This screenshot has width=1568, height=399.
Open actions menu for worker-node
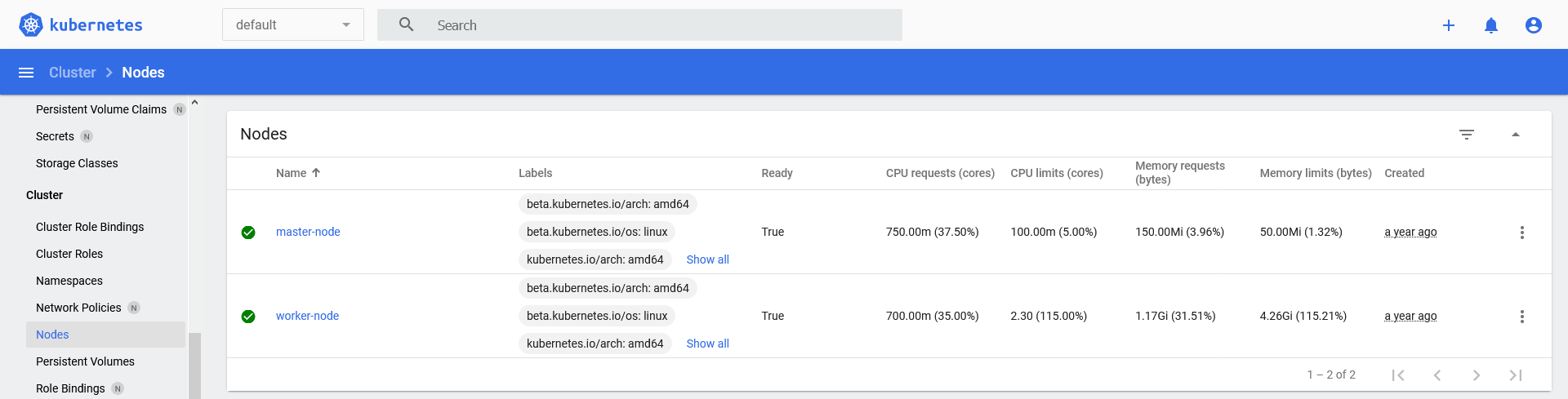(1521, 317)
